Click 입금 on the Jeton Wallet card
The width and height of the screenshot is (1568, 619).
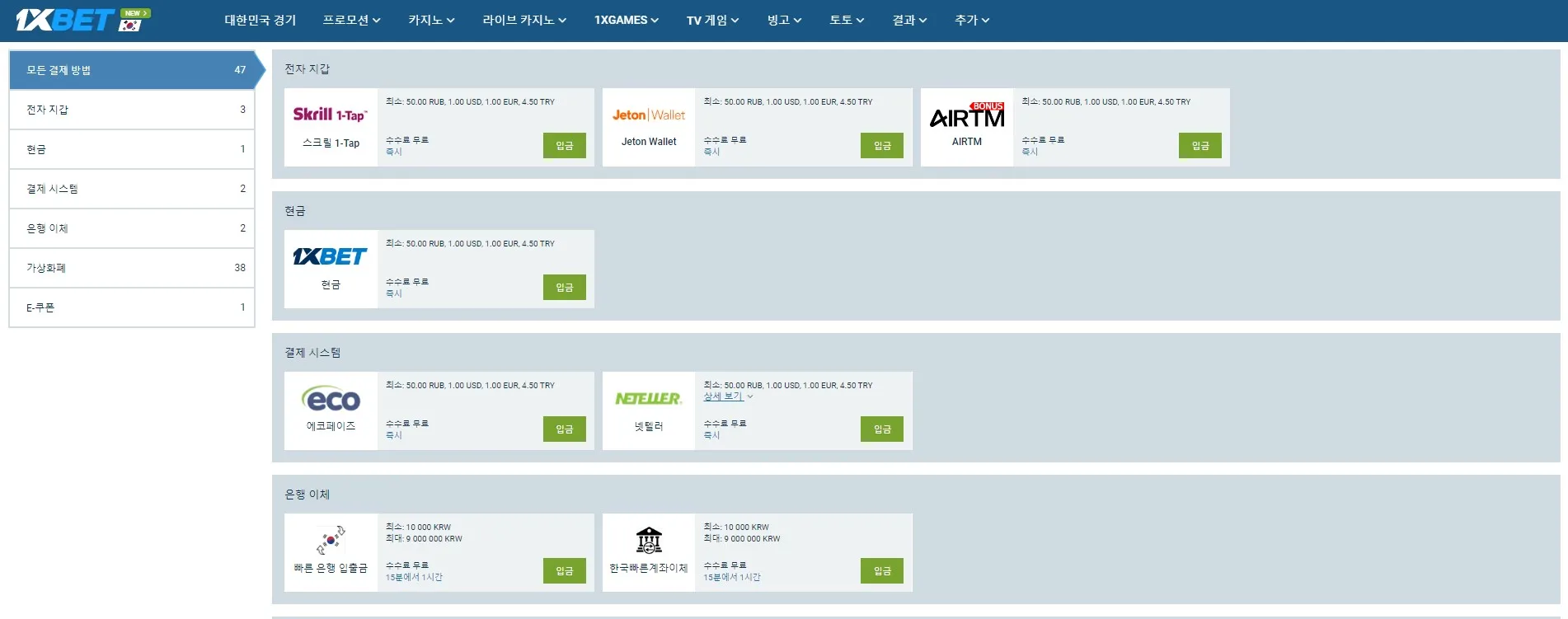click(x=882, y=146)
